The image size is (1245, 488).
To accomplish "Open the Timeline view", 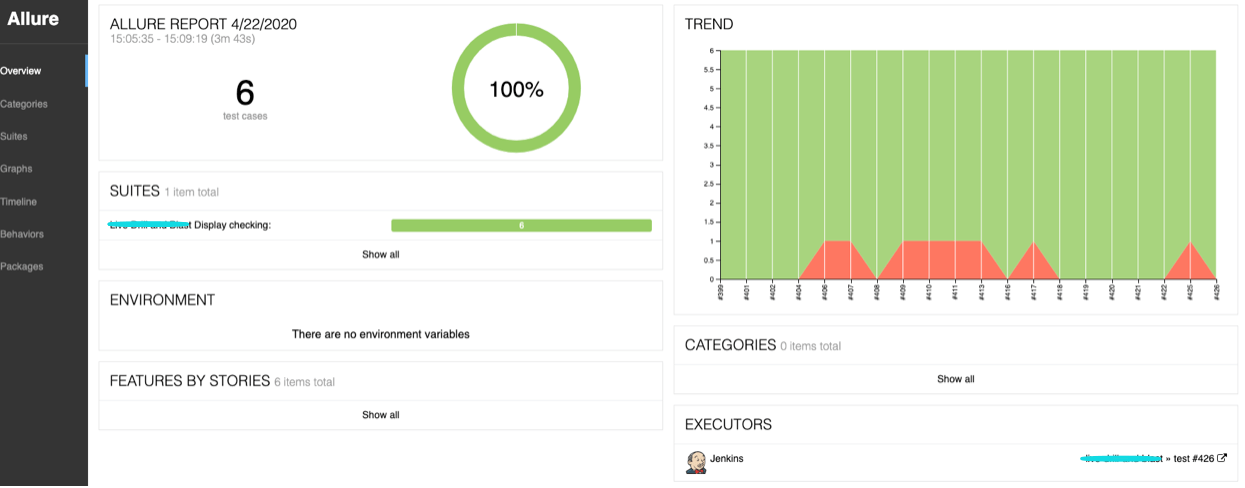I will point(19,201).
